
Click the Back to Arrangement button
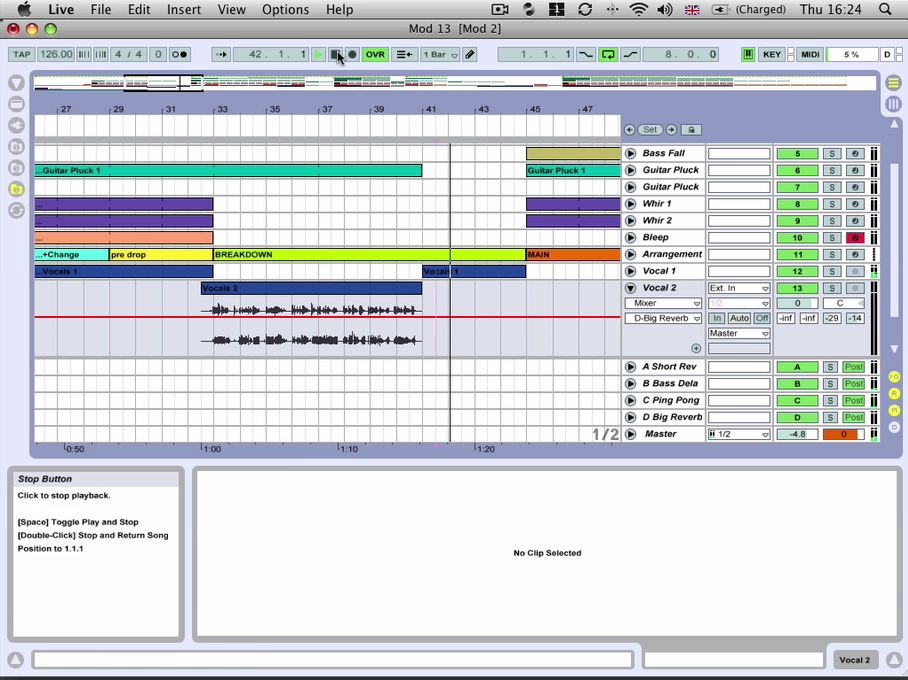(404, 54)
